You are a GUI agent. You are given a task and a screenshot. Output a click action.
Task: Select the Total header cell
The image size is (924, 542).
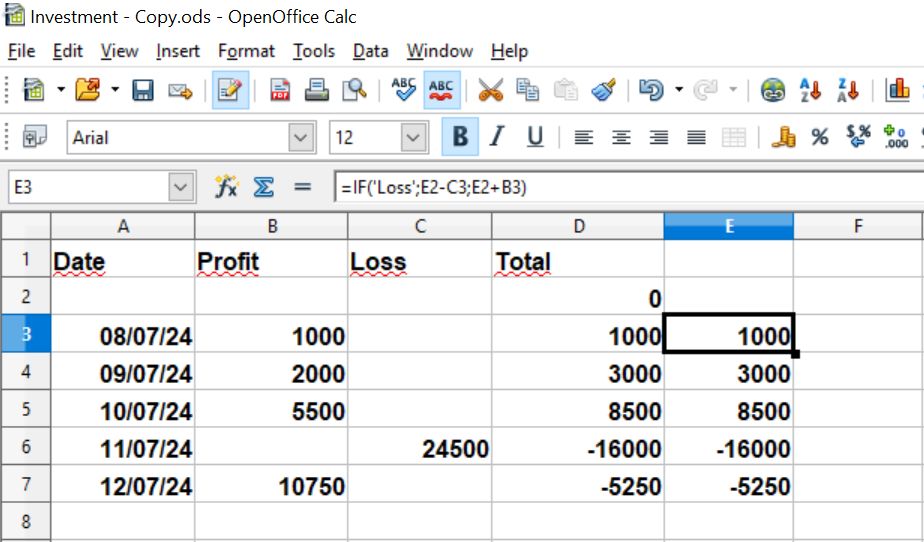point(578,259)
